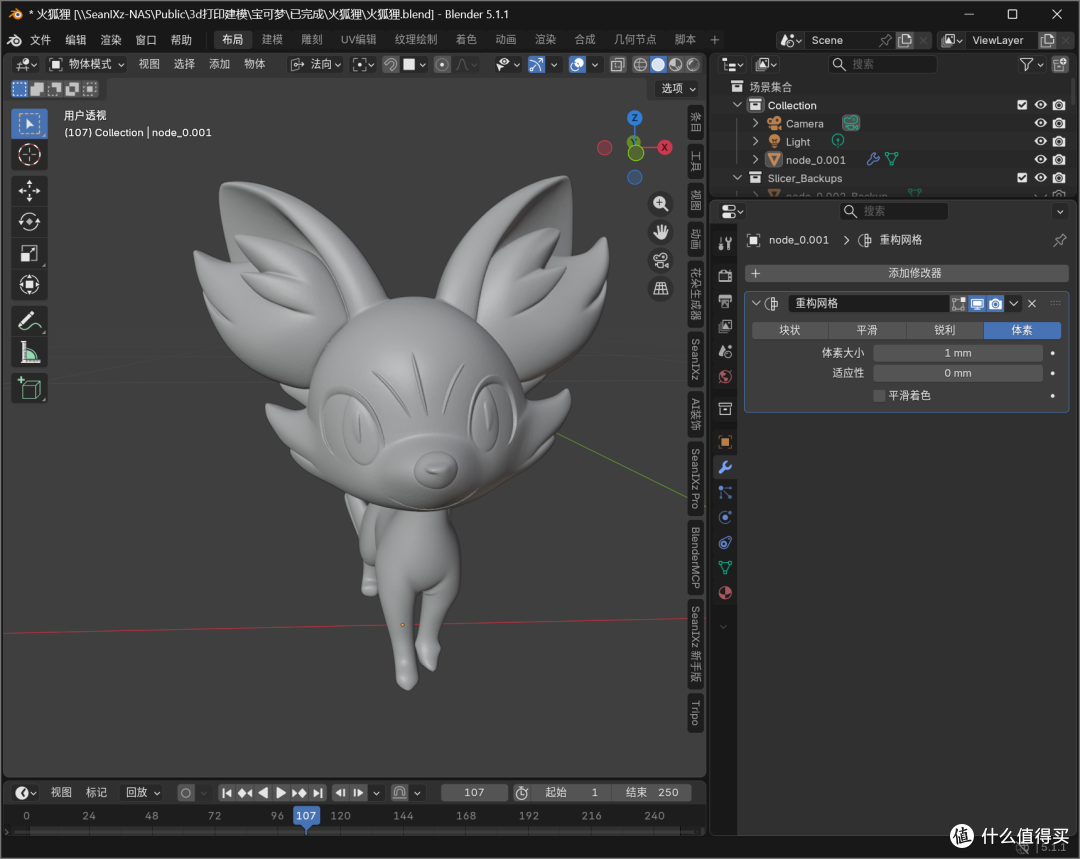Hide Camera in viewport via eye icon
1080x859 pixels.
(x=1040, y=123)
